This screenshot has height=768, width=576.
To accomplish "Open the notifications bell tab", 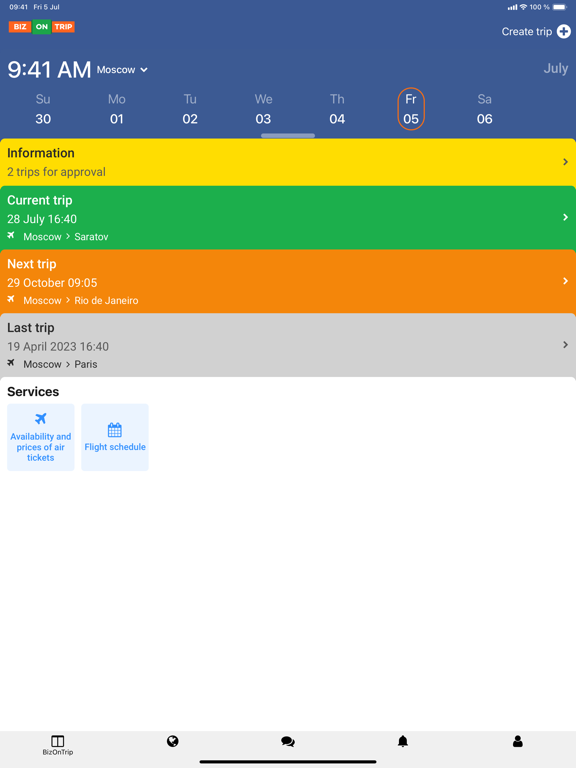I will tap(403, 741).
